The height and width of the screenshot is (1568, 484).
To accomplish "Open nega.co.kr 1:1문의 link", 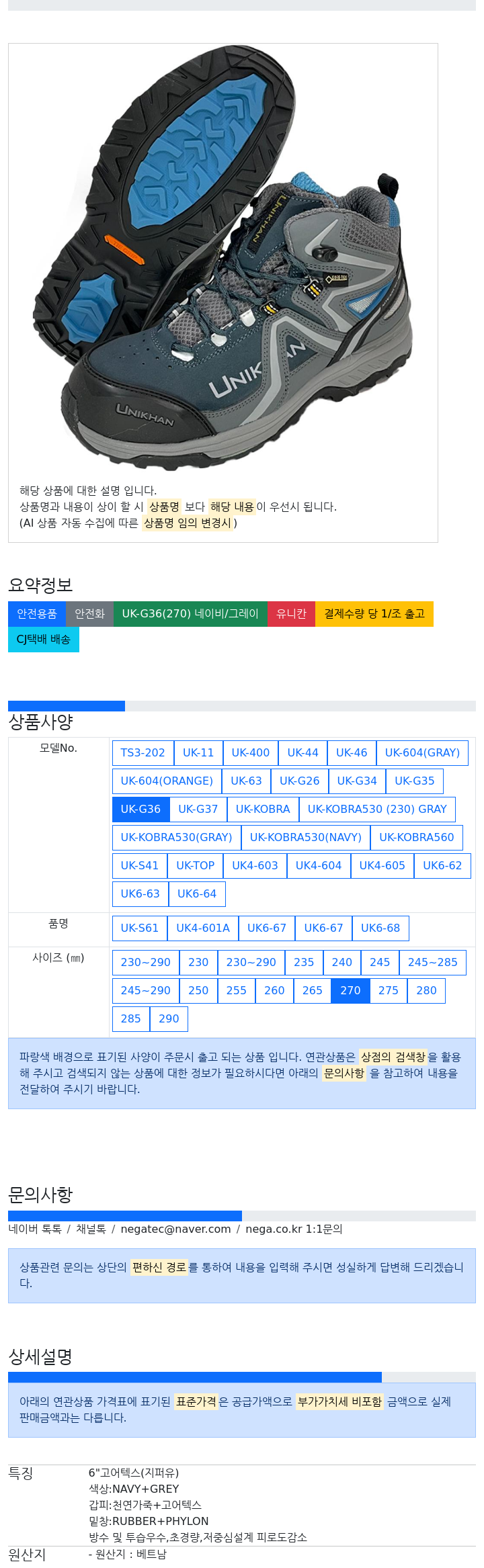I will (294, 1229).
